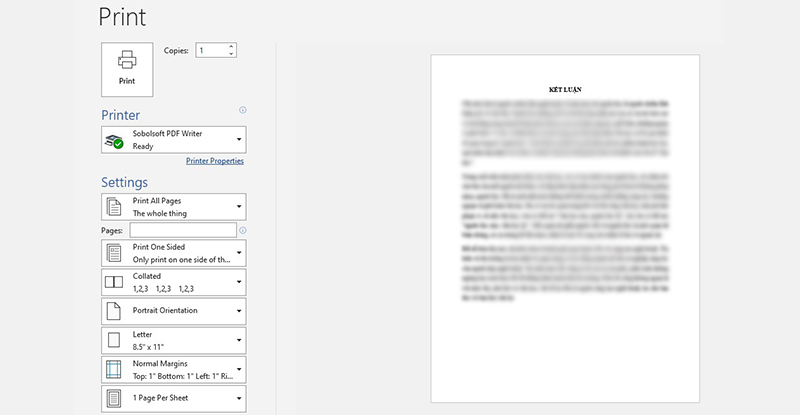
Task: Click the KẾT LUẬN page preview
Action: tap(565, 228)
